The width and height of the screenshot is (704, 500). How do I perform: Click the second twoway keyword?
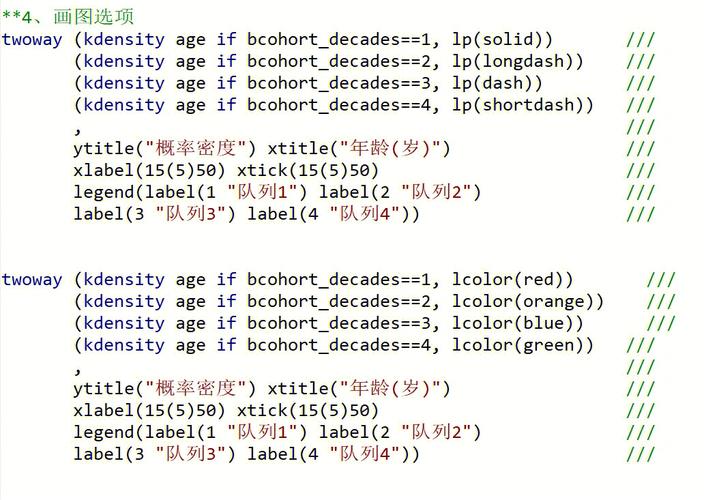pyautogui.click(x=31, y=280)
